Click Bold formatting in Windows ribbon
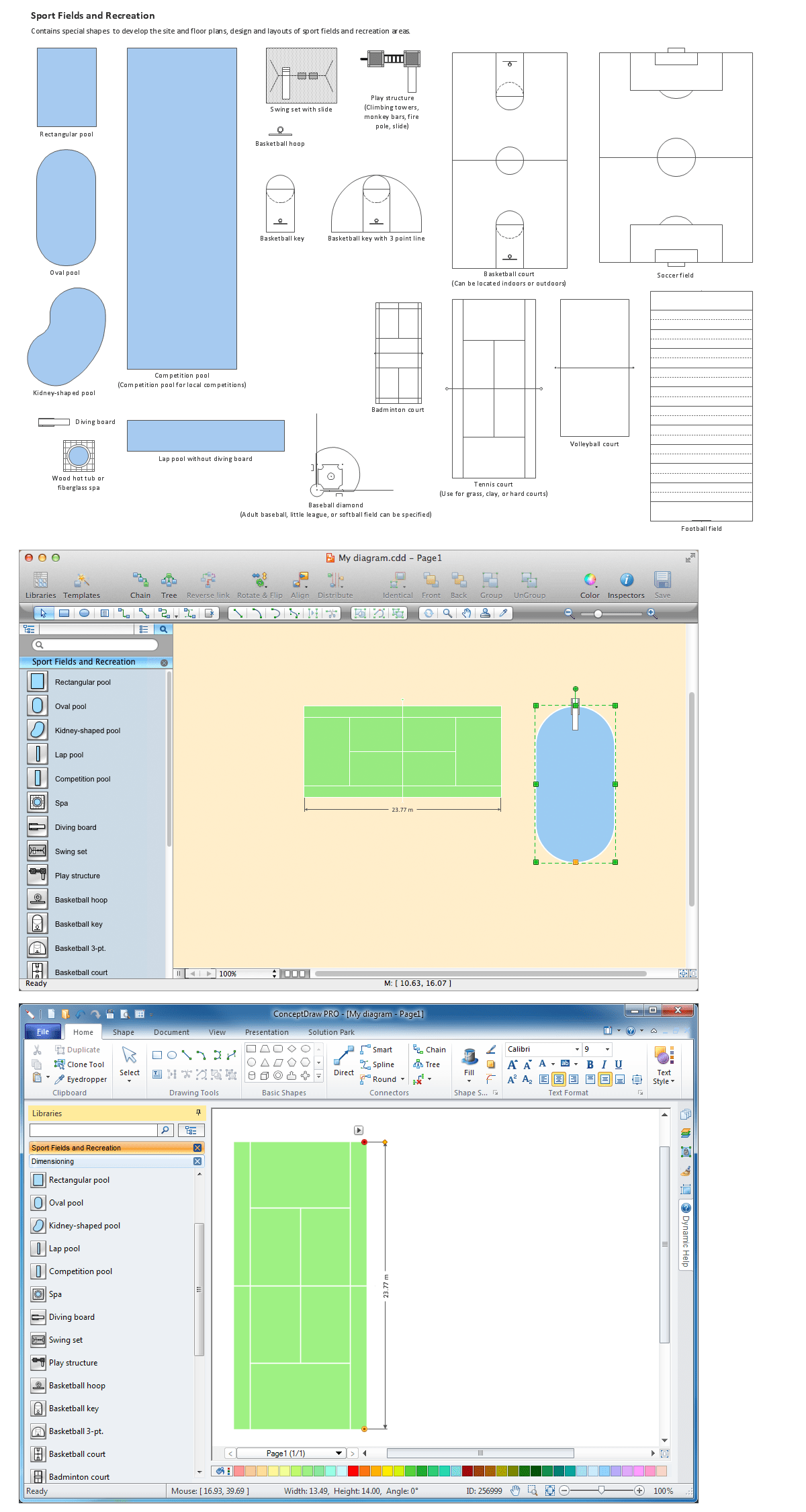Screen dimensions: 806x1512 (590, 1064)
